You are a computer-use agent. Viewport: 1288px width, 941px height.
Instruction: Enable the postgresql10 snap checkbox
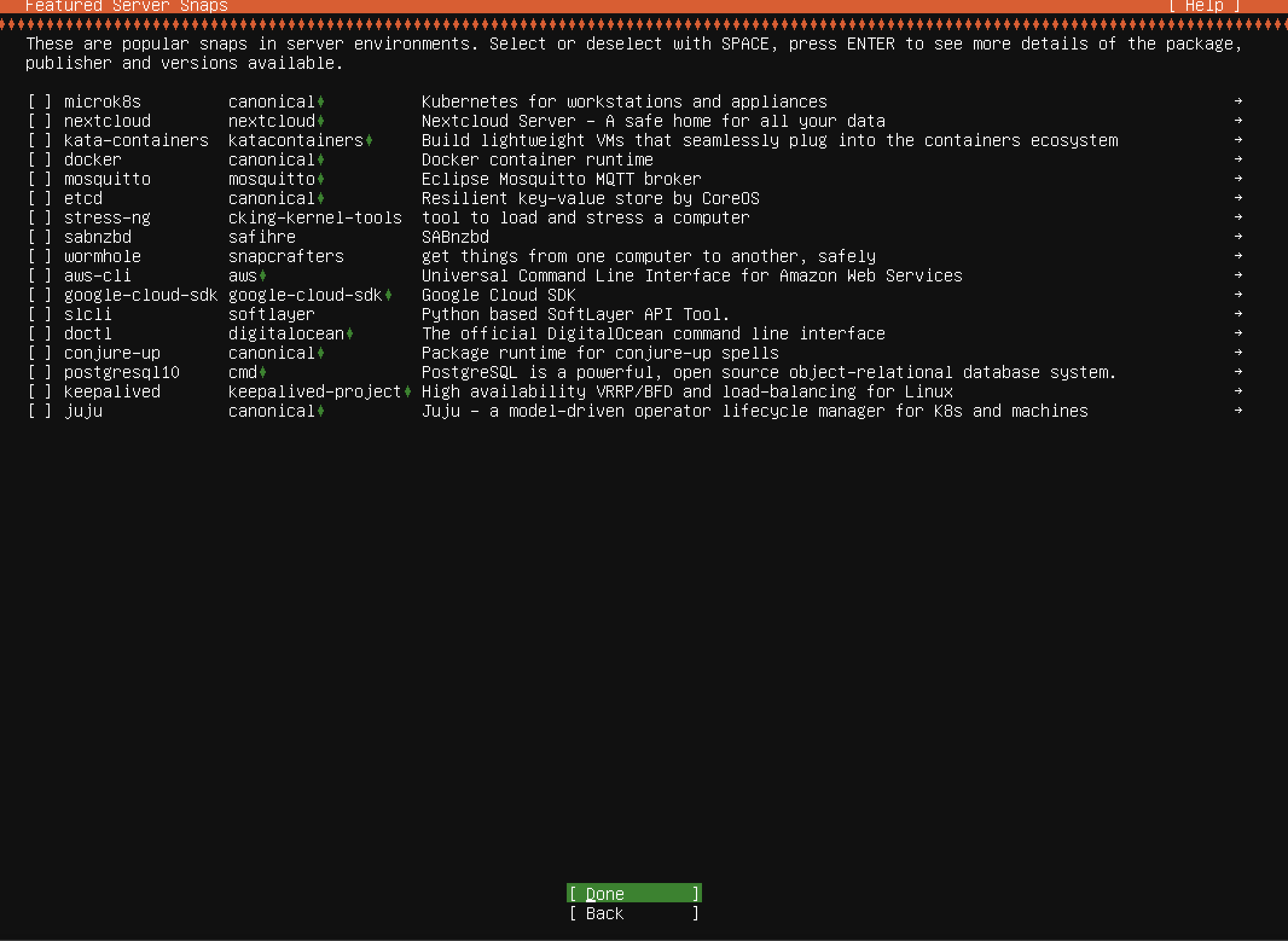tap(40, 373)
